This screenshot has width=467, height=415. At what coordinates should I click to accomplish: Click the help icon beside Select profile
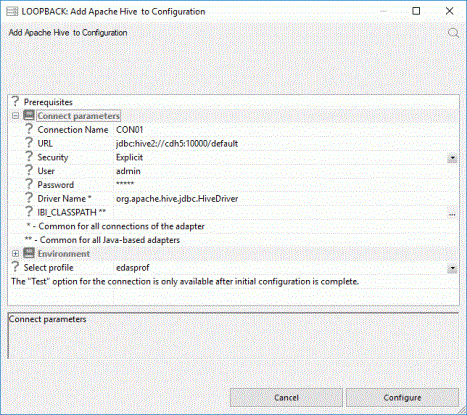pyautogui.click(x=15, y=267)
